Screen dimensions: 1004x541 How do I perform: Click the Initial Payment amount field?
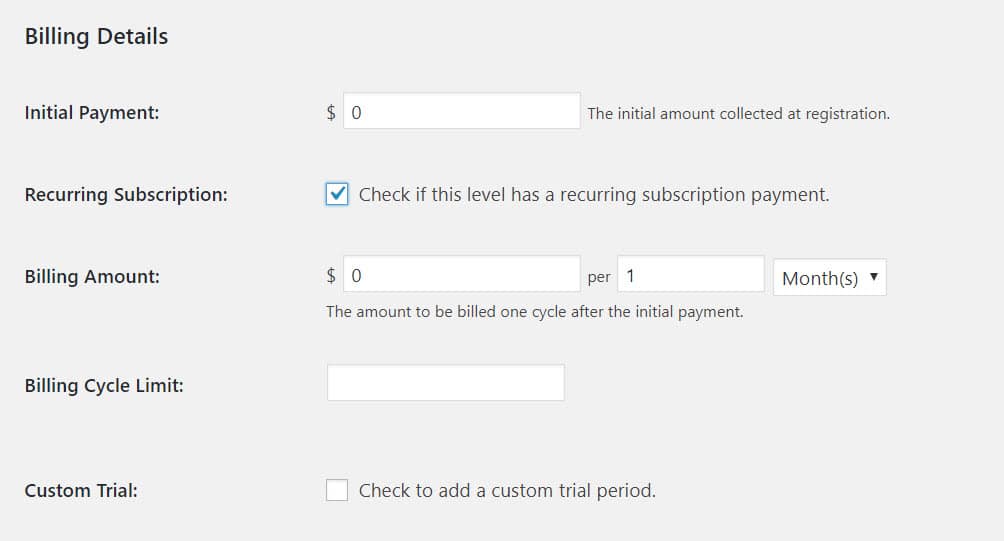tap(461, 112)
